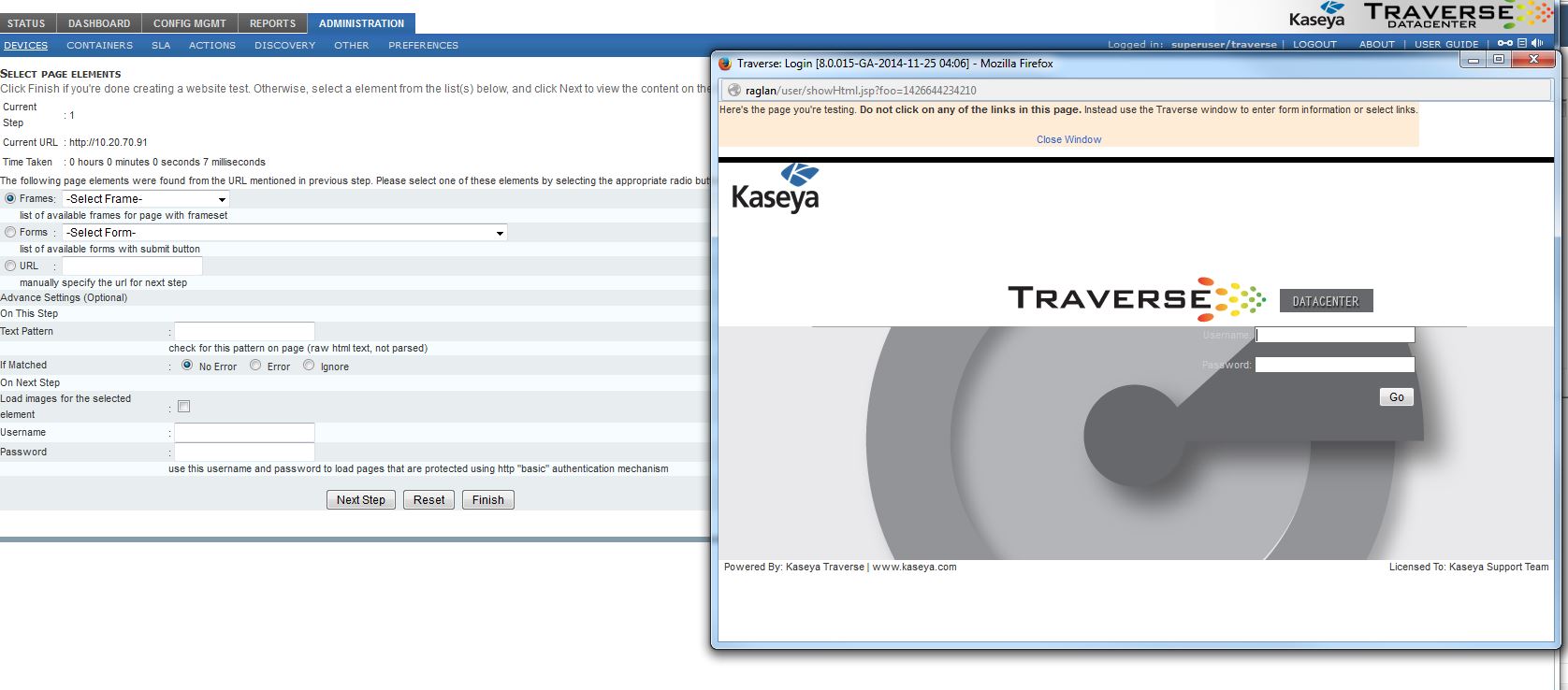Choose the Error radio option

[255, 366]
